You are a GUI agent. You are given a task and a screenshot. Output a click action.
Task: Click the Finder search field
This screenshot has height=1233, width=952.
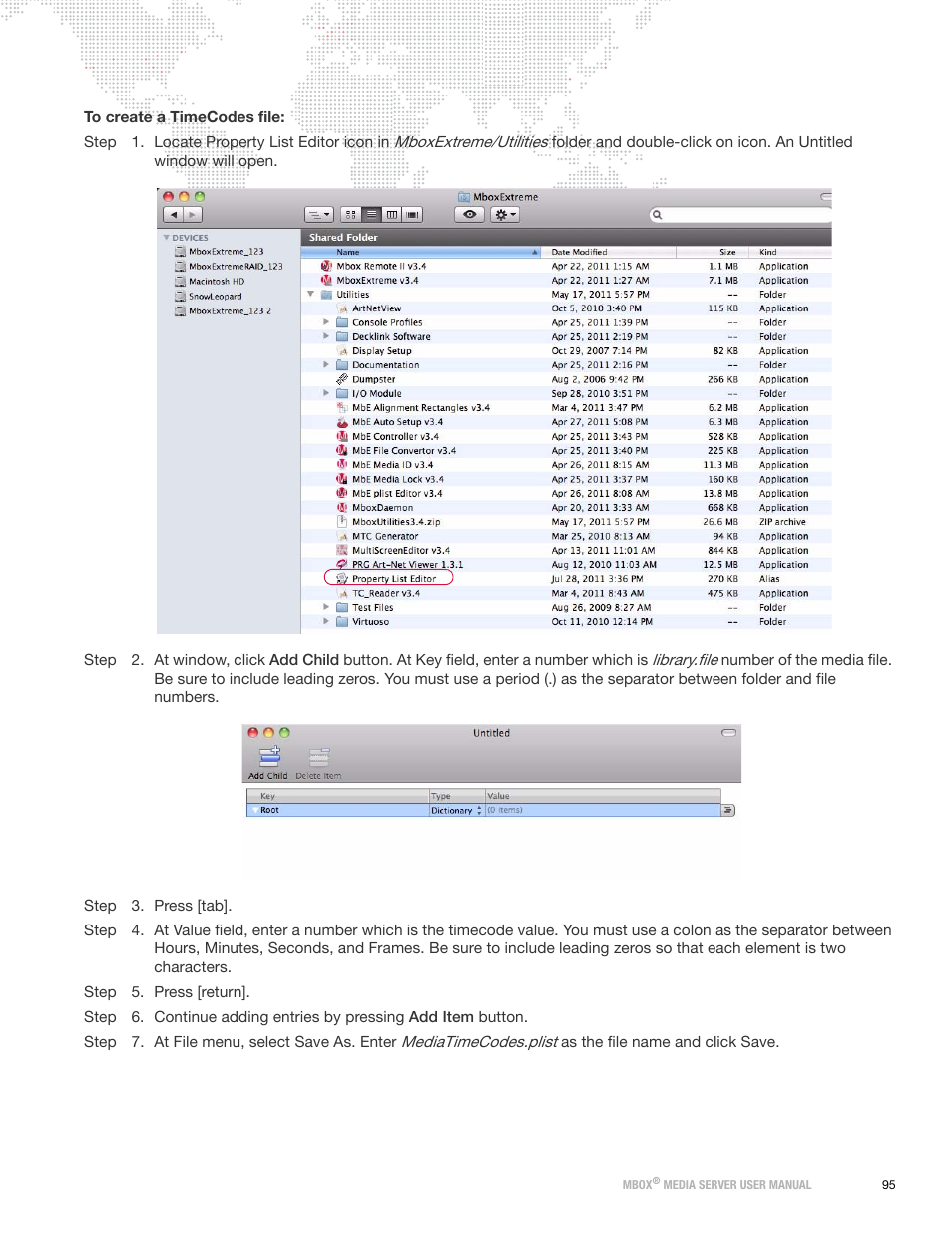(740, 215)
